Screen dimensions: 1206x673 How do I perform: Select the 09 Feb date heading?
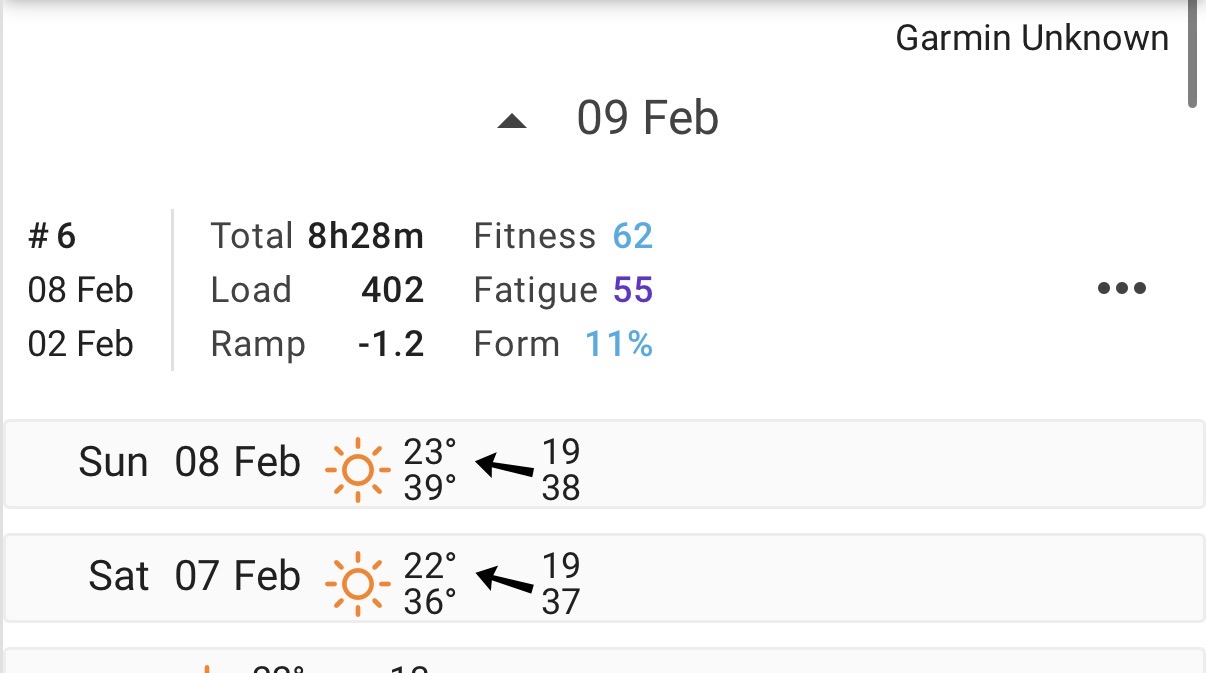point(647,118)
